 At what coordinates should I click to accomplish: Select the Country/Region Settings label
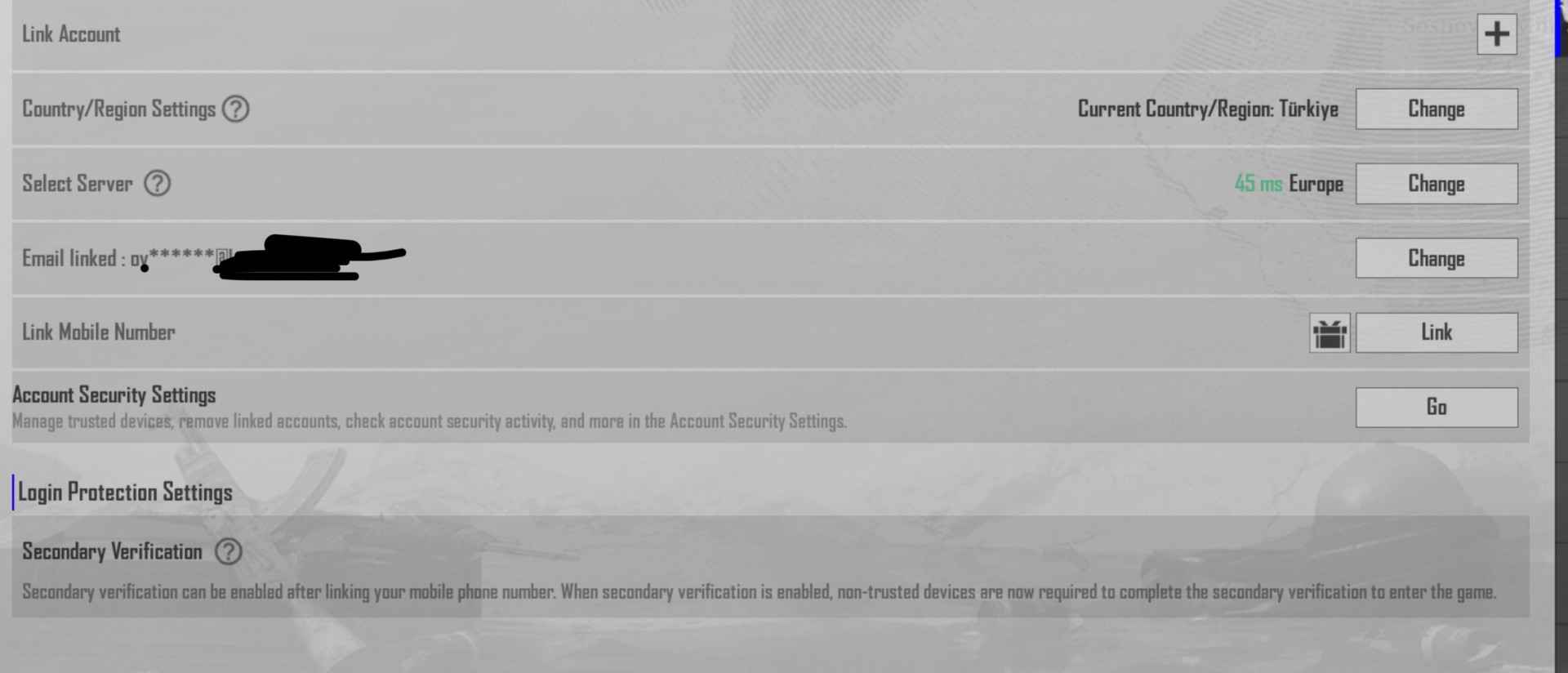coord(118,109)
